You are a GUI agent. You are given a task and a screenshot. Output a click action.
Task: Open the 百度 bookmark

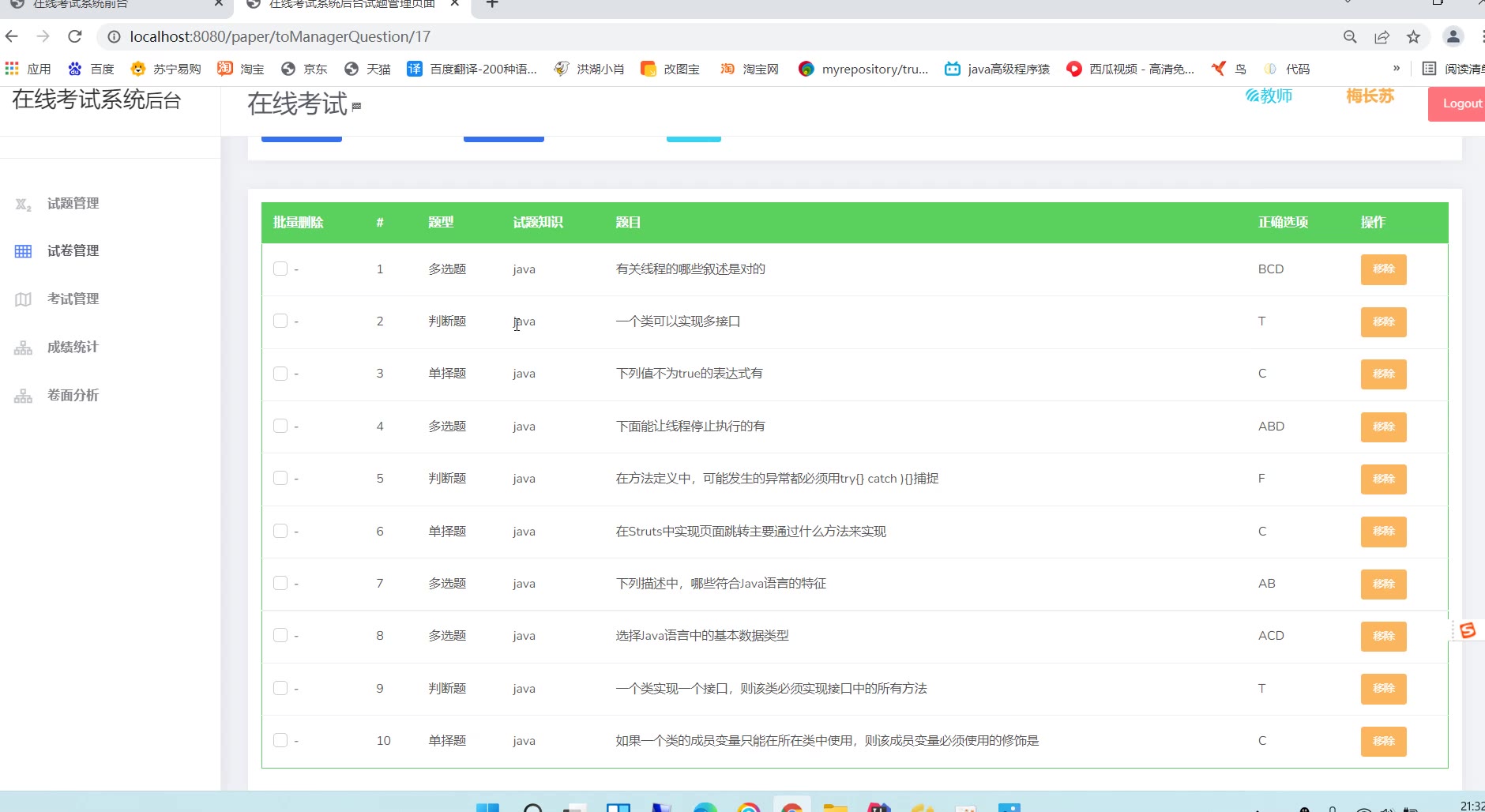pos(92,69)
